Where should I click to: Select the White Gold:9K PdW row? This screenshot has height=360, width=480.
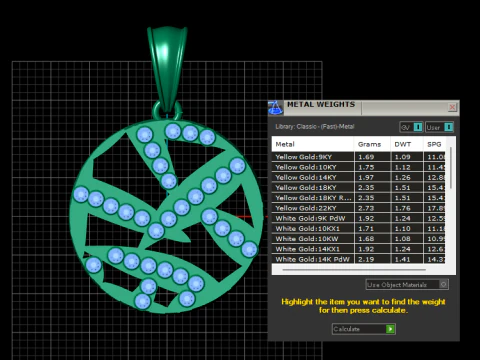click(x=358, y=218)
